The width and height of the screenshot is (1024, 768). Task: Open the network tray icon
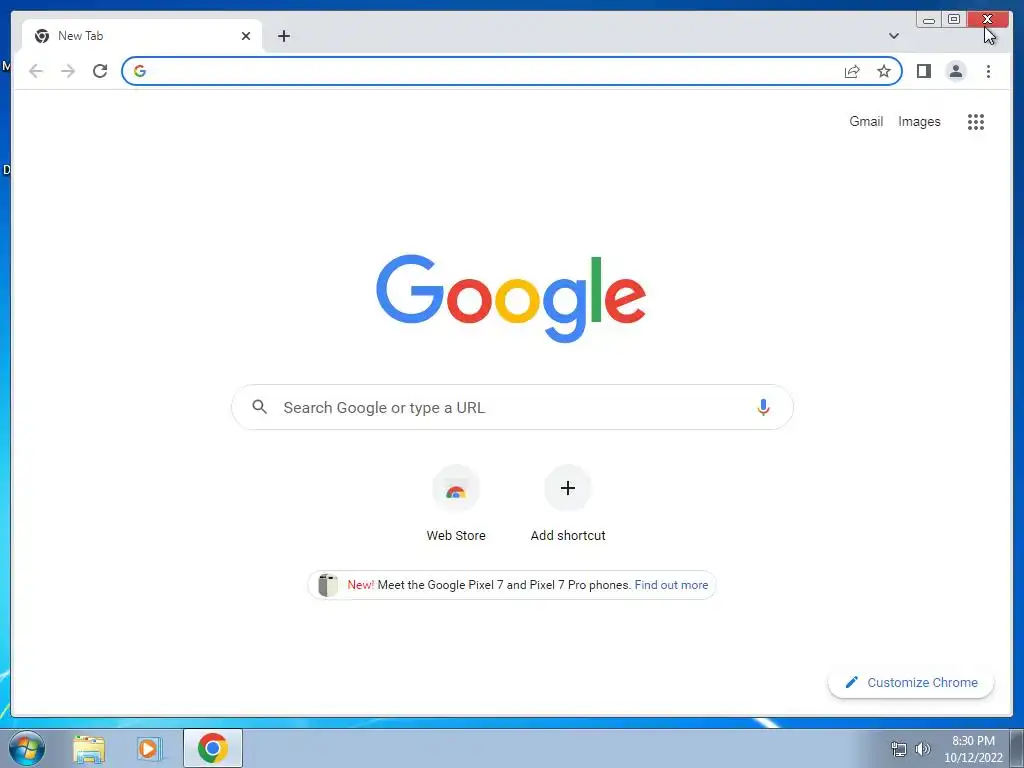pyautogui.click(x=899, y=749)
